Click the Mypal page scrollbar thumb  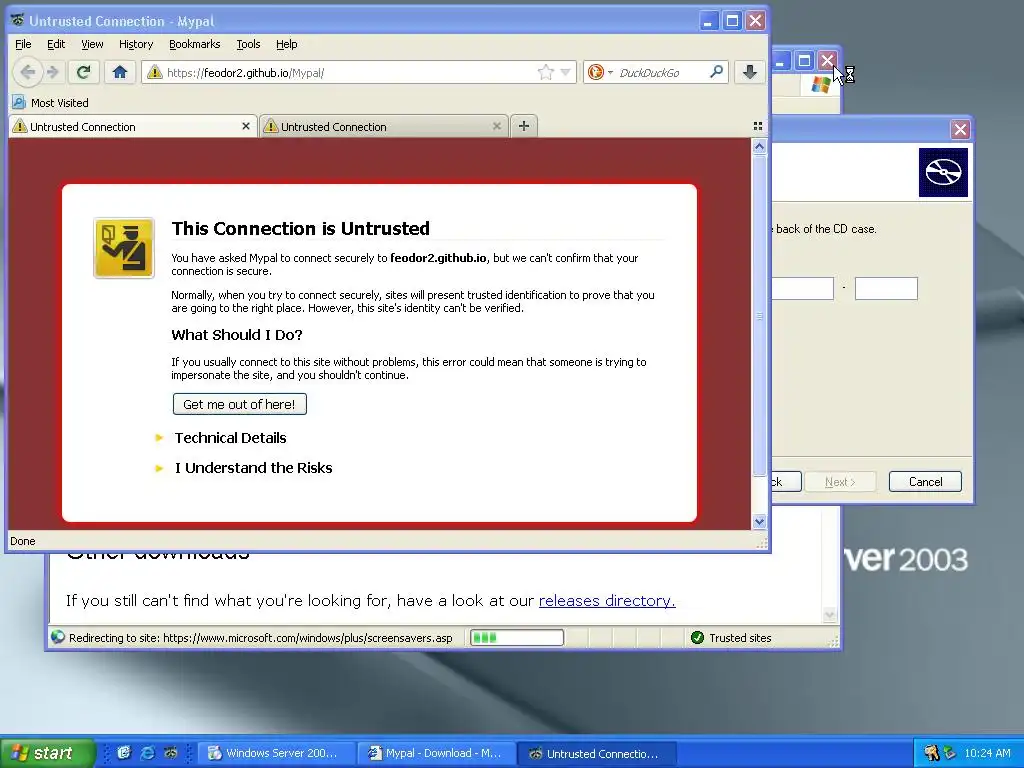(x=759, y=316)
